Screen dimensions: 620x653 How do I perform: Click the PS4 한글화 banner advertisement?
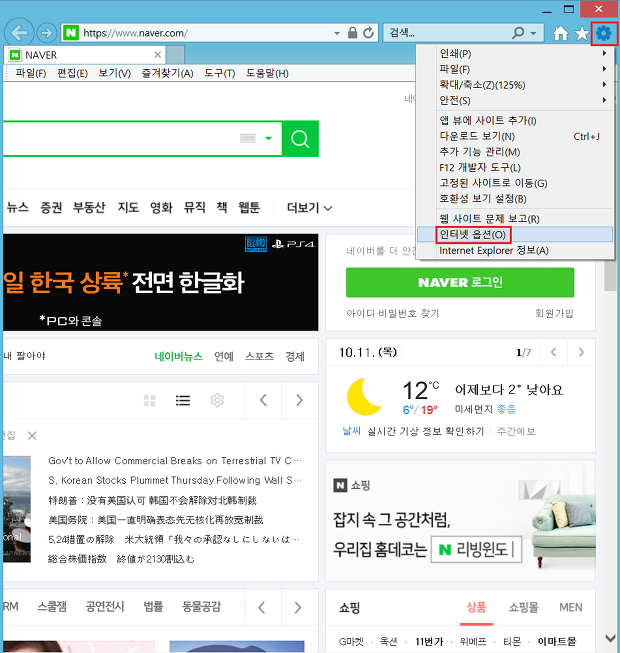[160, 282]
